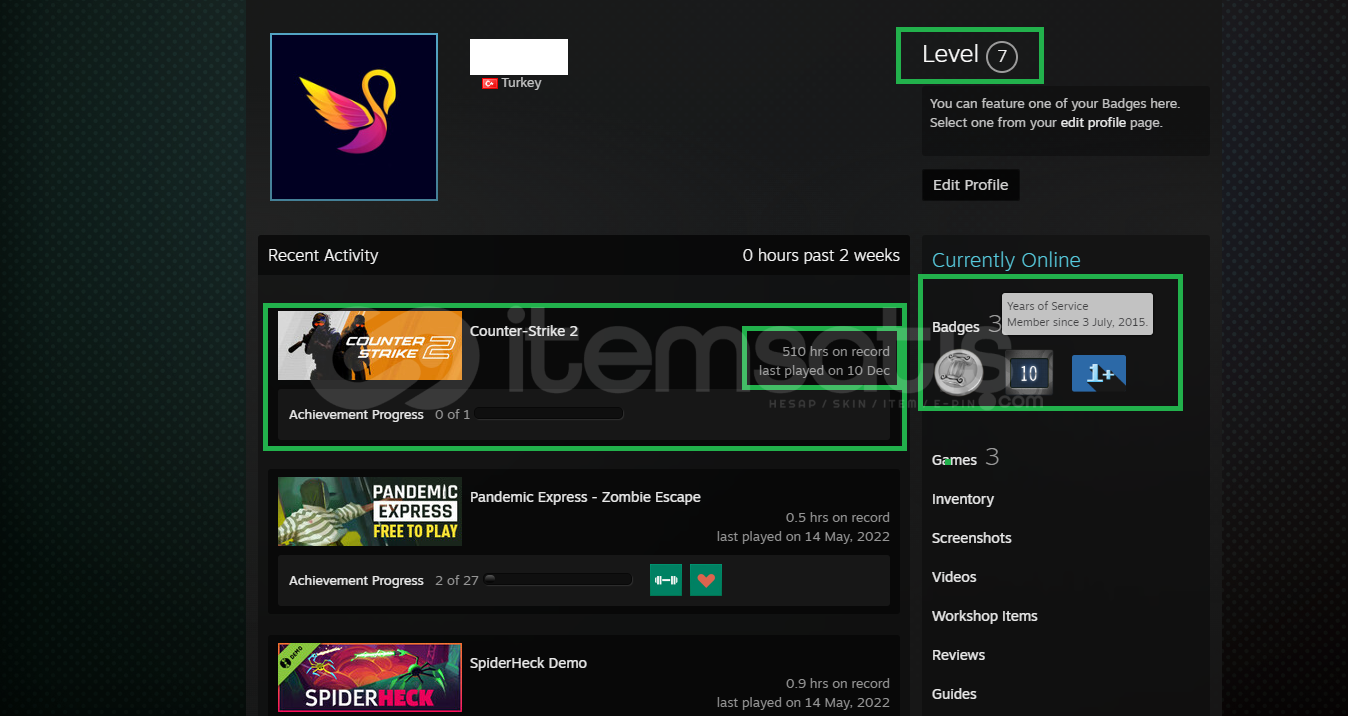
Task: Click the badge icon showing number 10
Action: (x=1028, y=373)
